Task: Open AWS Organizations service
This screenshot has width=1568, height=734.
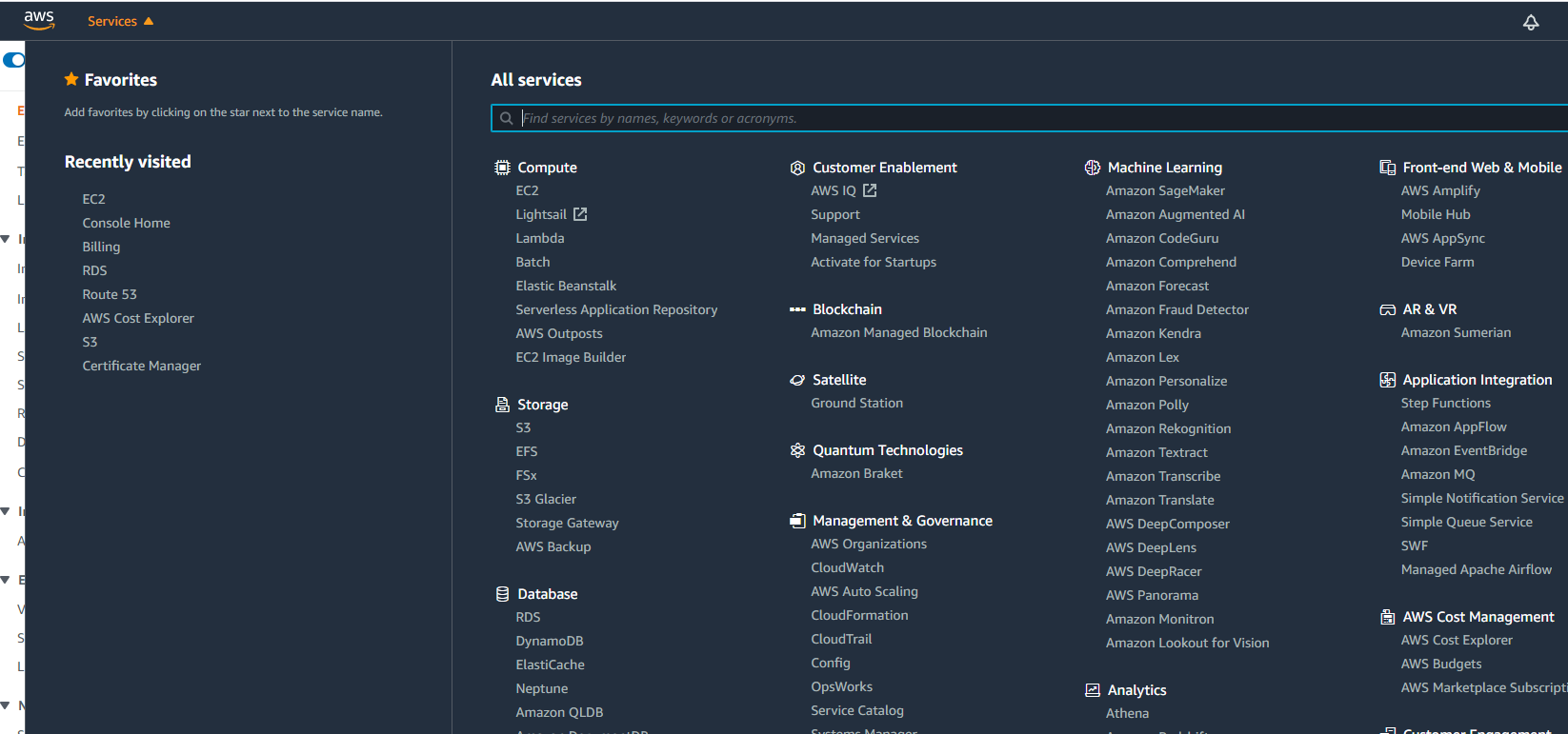Action: 869,544
